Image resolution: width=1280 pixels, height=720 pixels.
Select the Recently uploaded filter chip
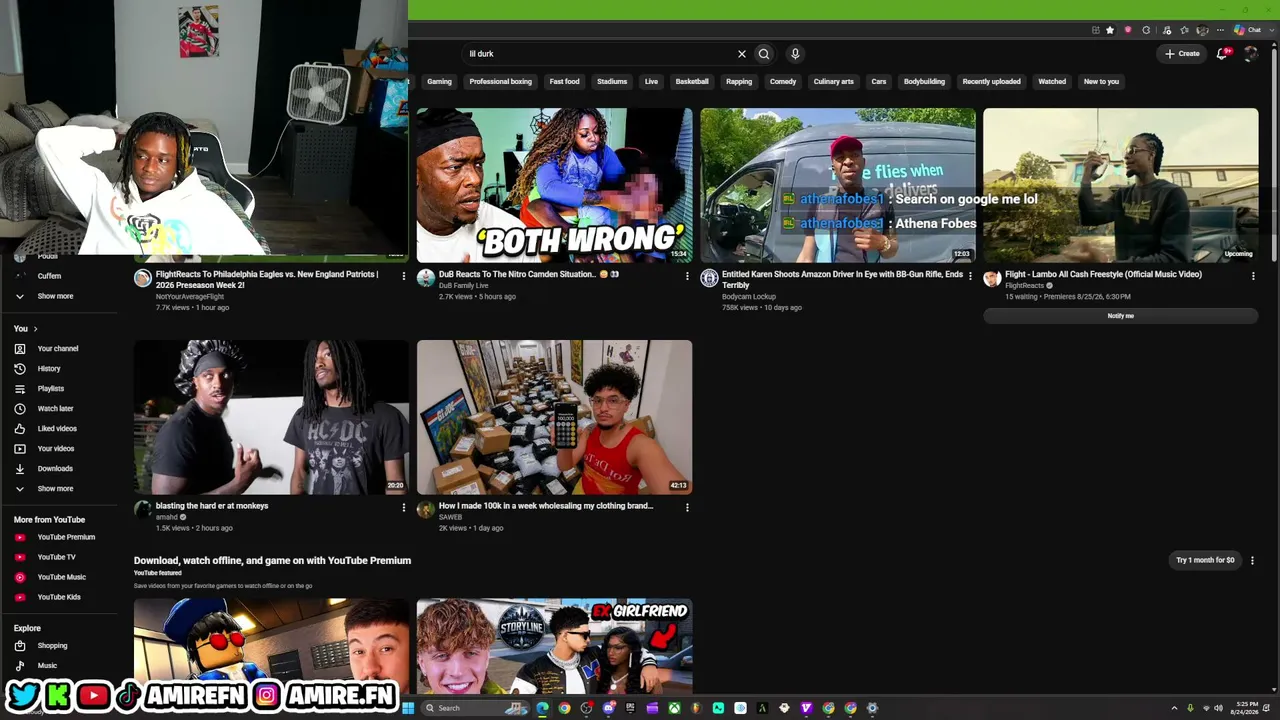pyautogui.click(x=991, y=82)
